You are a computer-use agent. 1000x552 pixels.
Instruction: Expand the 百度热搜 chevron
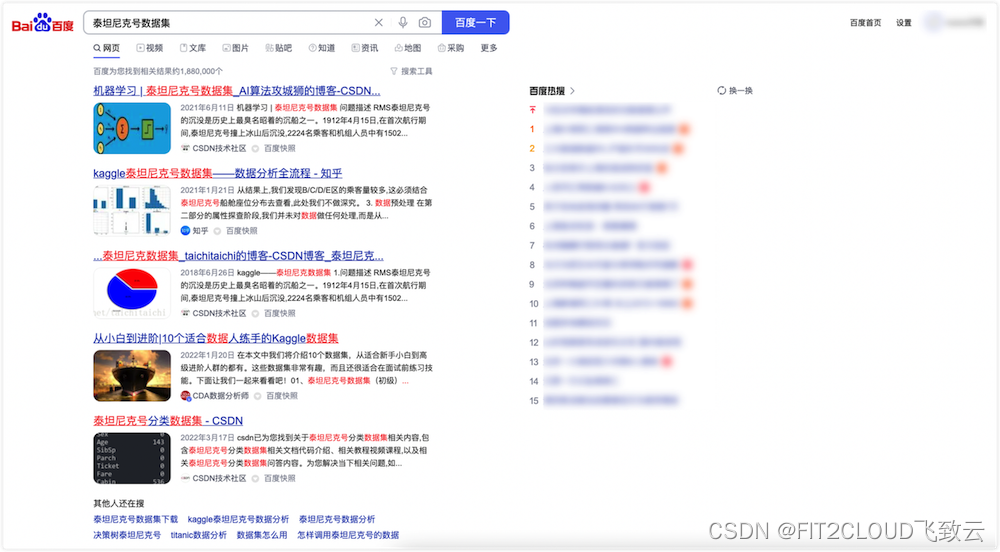572,91
